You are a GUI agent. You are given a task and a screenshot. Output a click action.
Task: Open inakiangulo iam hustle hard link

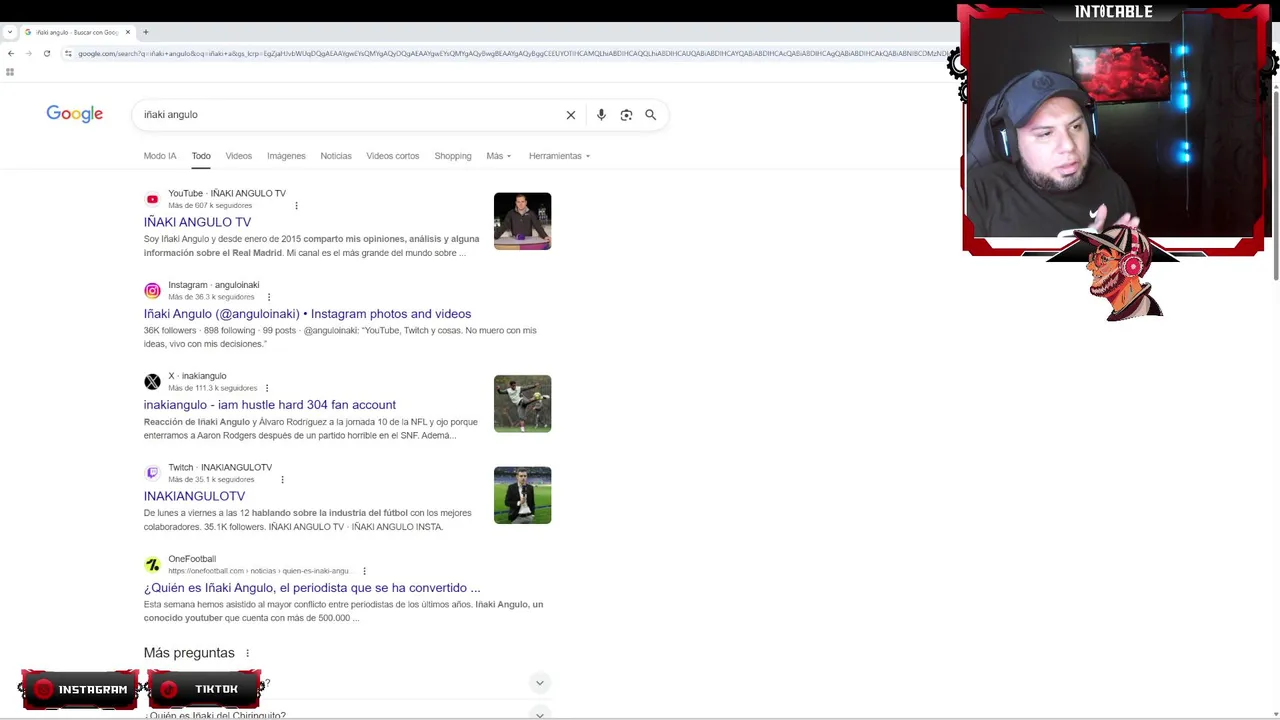click(270, 405)
